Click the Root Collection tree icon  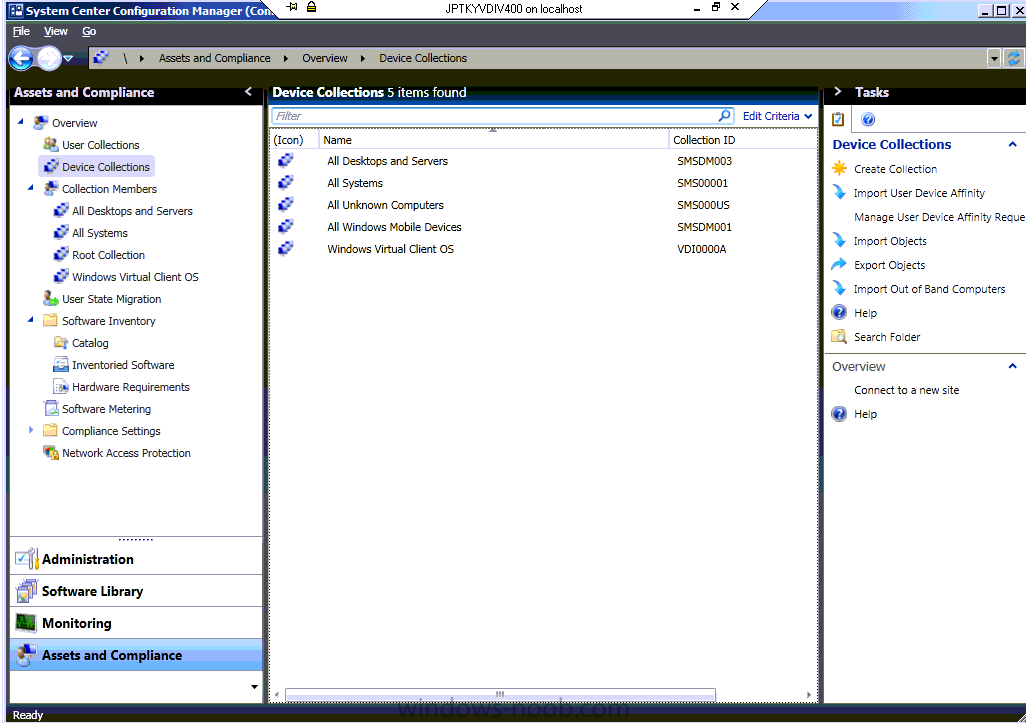[x=61, y=254]
